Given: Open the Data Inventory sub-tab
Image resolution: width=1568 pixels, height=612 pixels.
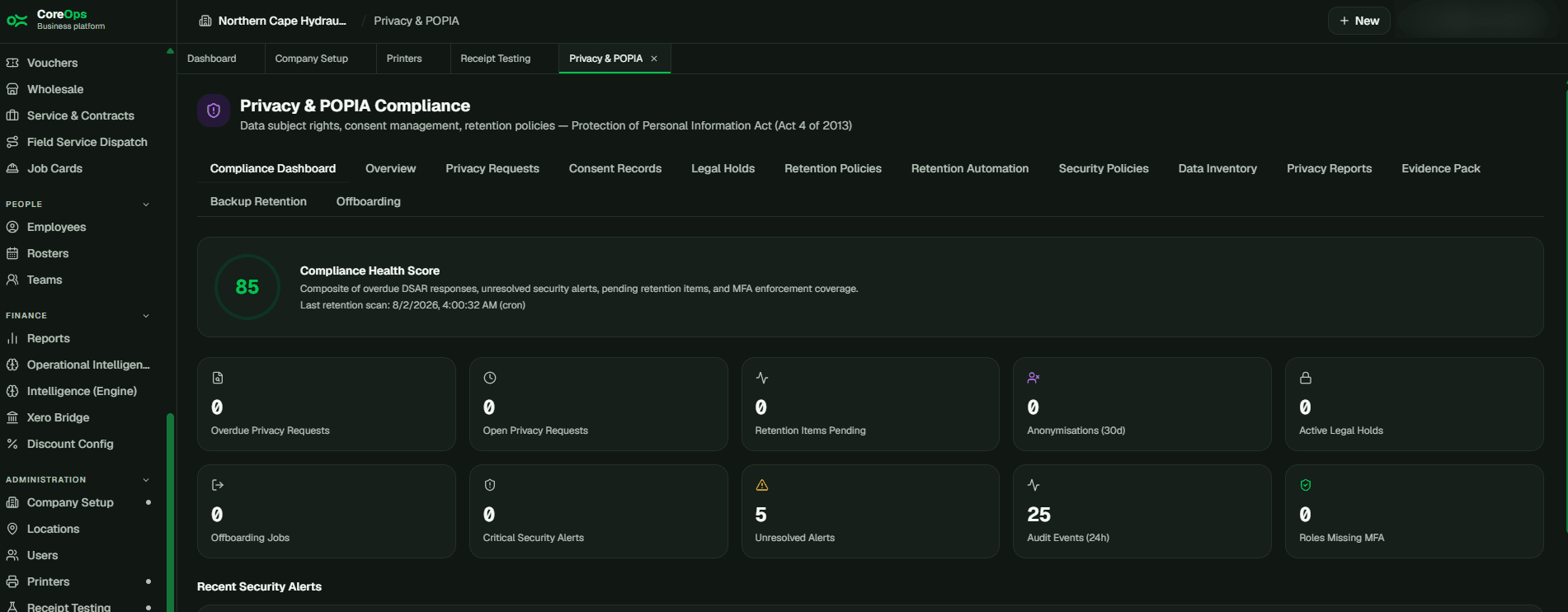Looking at the screenshot, I should (1217, 168).
